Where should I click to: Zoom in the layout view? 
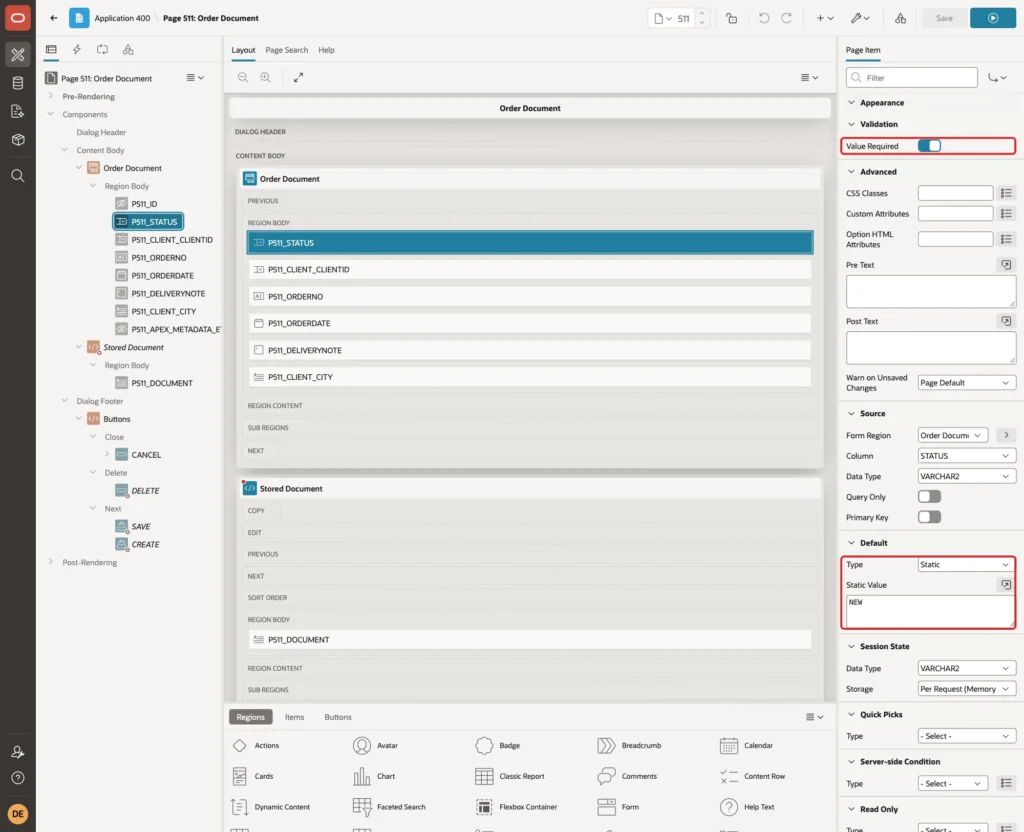click(x=265, y=77)
